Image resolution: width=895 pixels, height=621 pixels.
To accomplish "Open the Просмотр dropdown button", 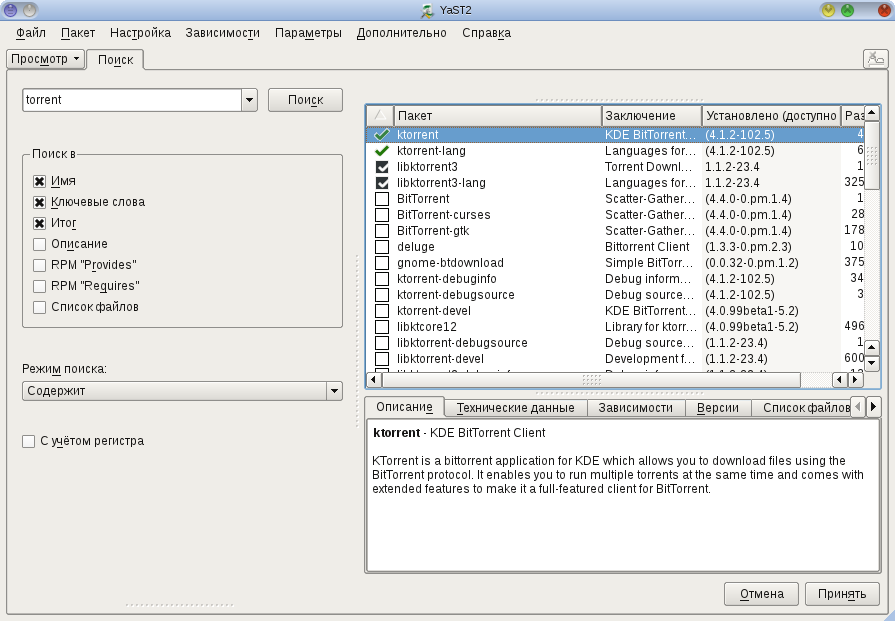I will coord(45,59).
